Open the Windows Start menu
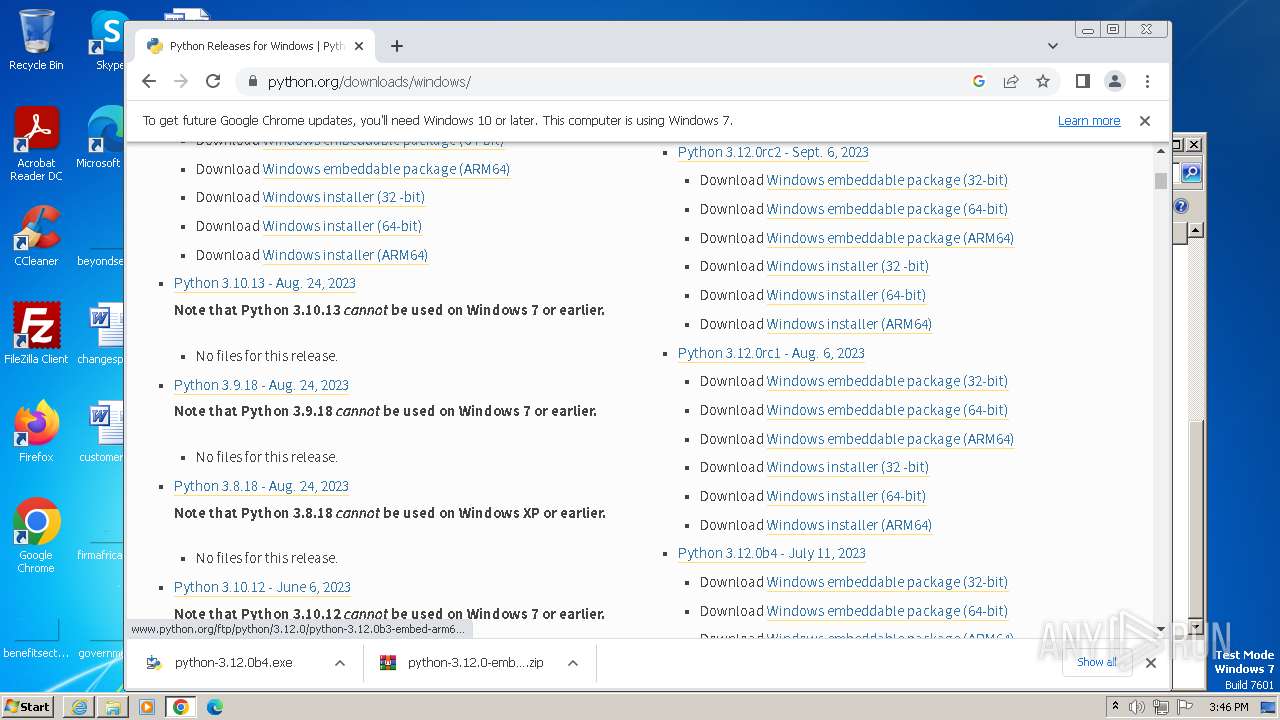 tap(28, 706)
